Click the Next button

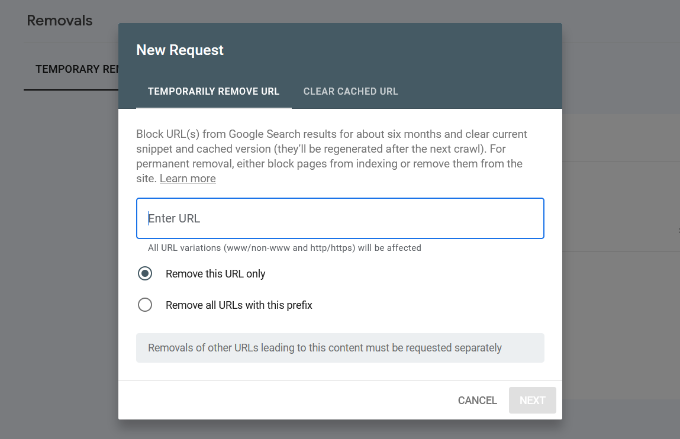point(532,400)
